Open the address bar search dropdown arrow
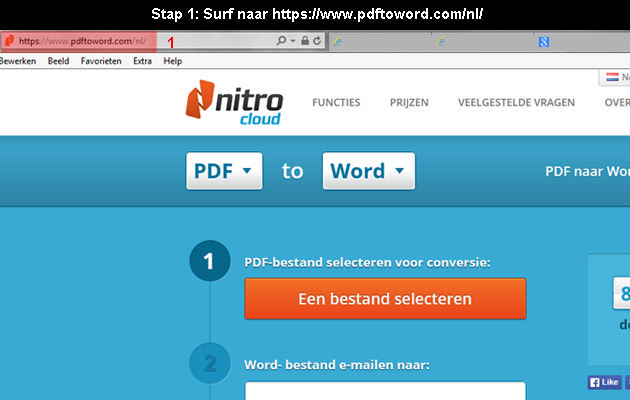This screenshot has height=400, width=630. point(293,41)
